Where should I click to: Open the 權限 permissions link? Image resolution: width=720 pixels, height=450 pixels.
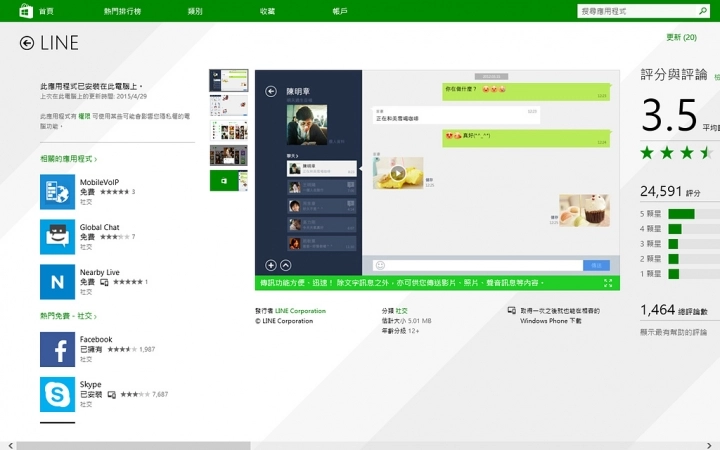pos(84,116)
